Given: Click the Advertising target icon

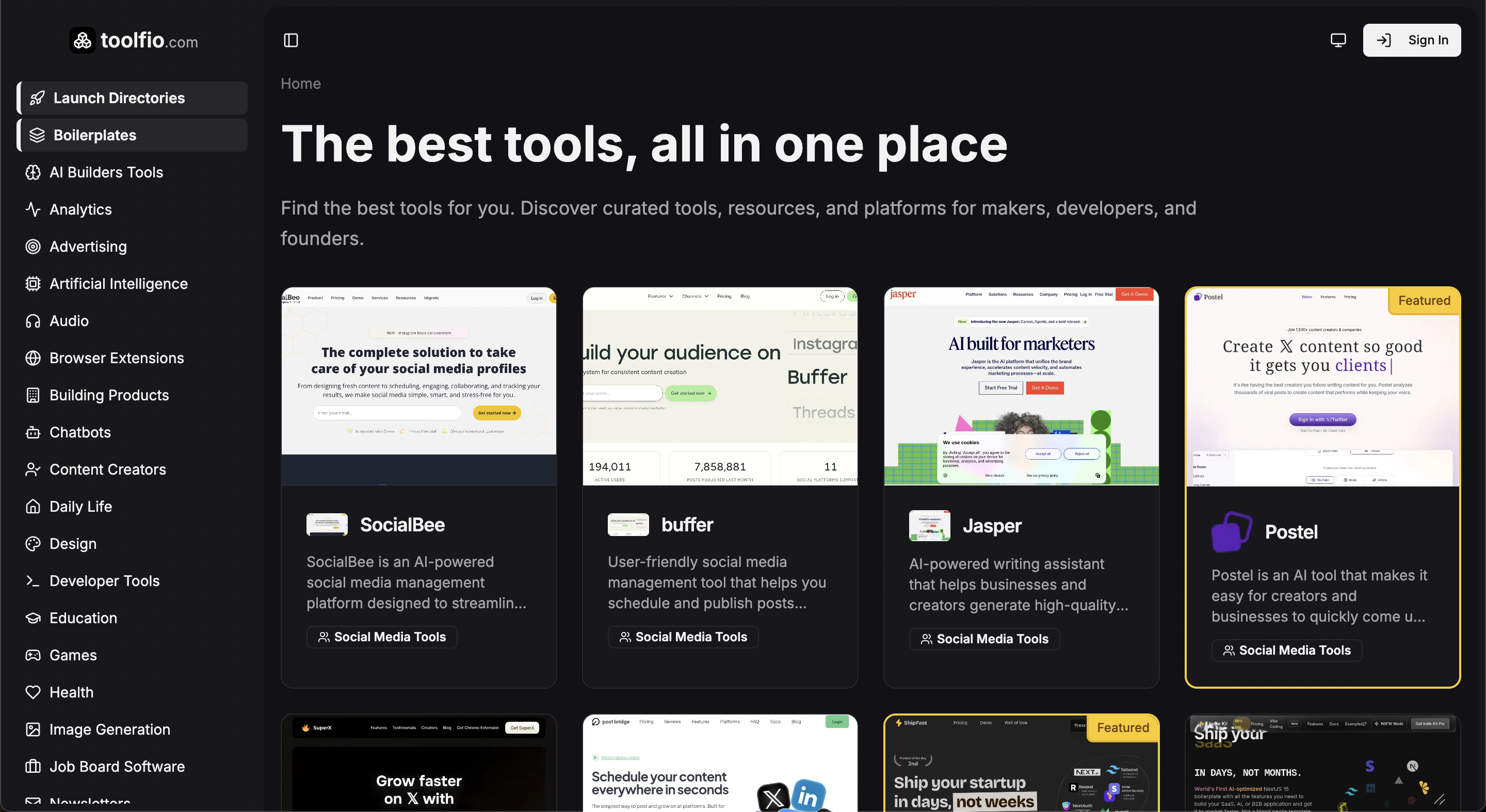Looking at the screenshot, I should pyautogui.click(x=33, y=246).
